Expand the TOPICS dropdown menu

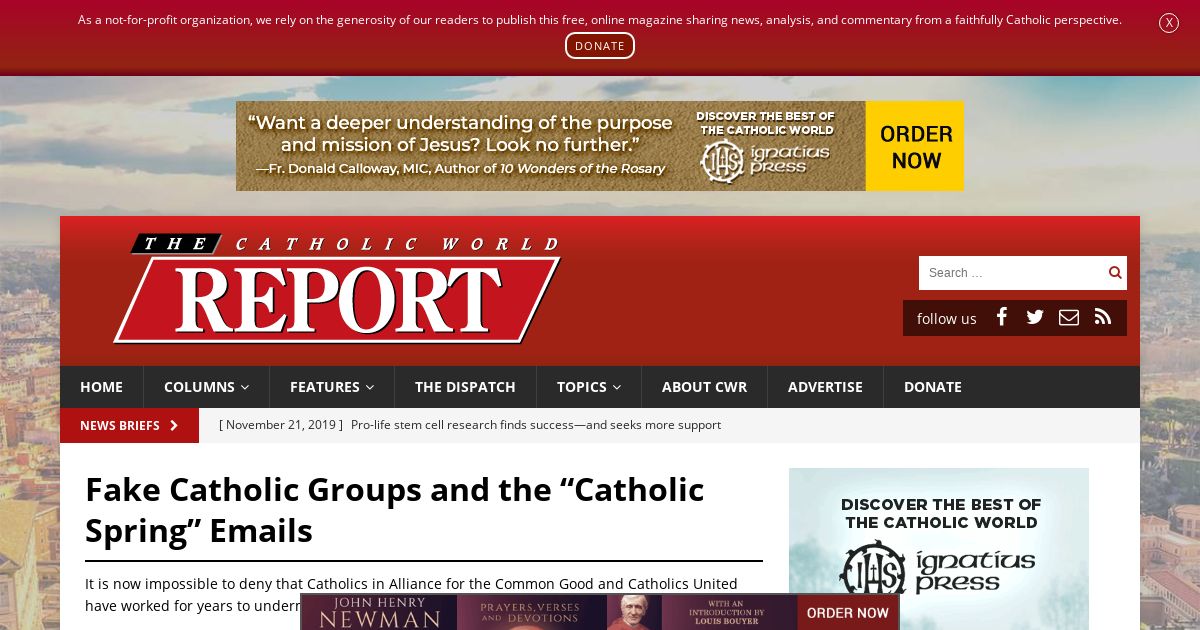(589, 387)
